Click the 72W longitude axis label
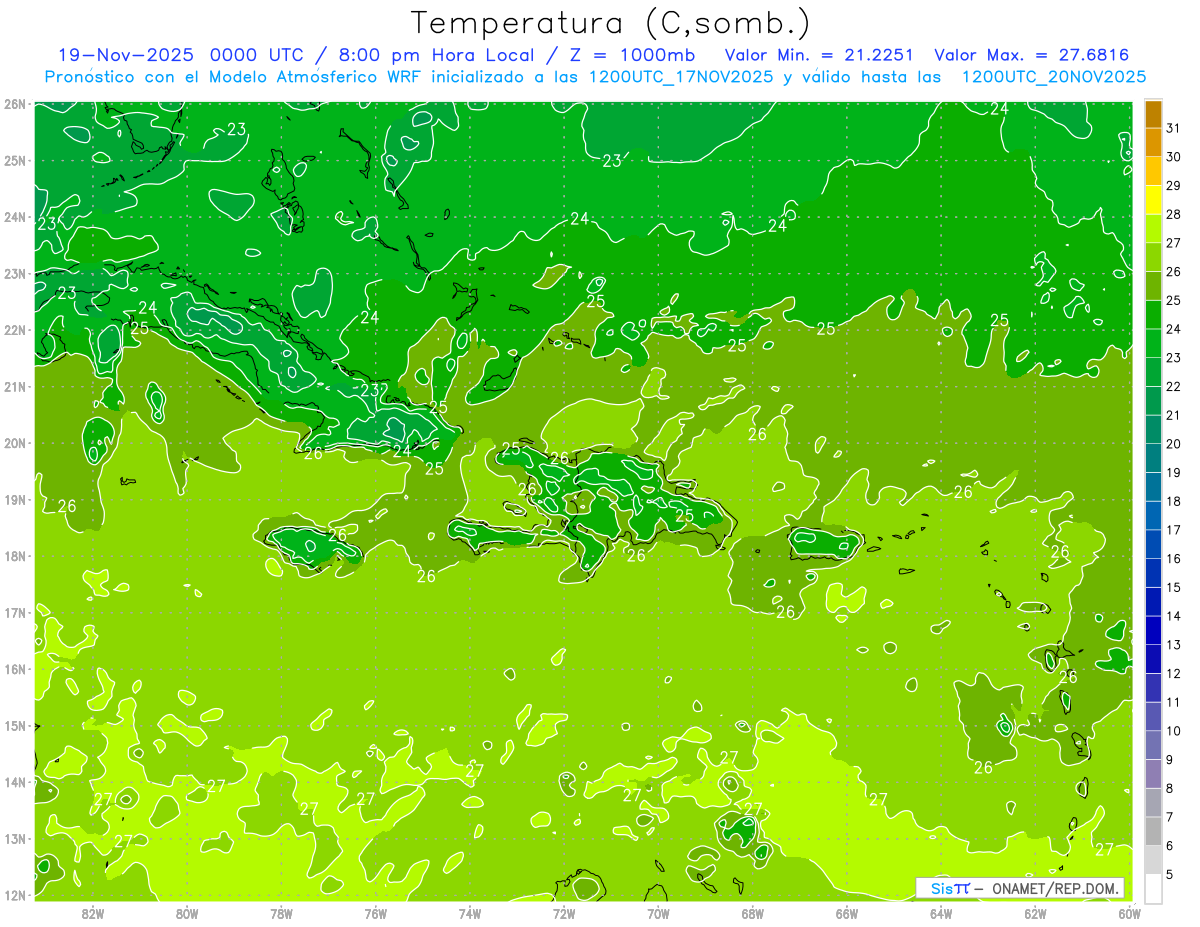Screen dimensions: 1200x927 pos(564,914)
